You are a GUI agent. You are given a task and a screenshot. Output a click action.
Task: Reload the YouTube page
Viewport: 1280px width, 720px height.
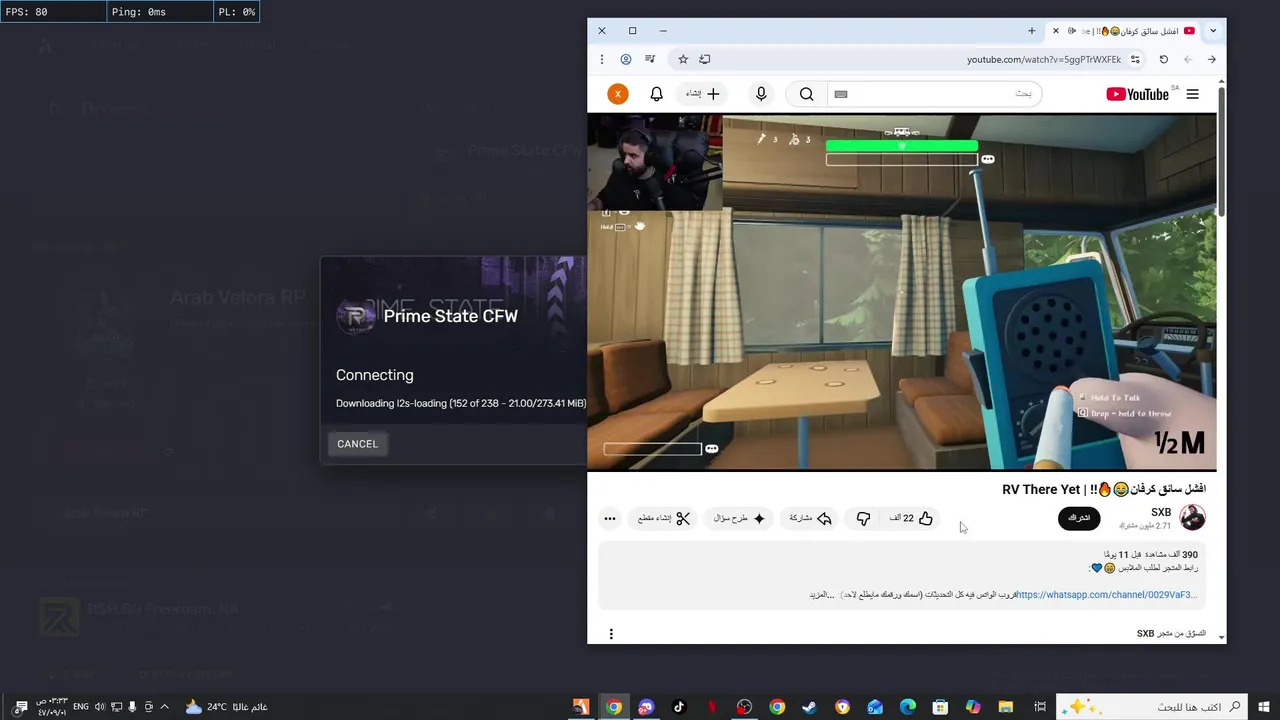1163,60
